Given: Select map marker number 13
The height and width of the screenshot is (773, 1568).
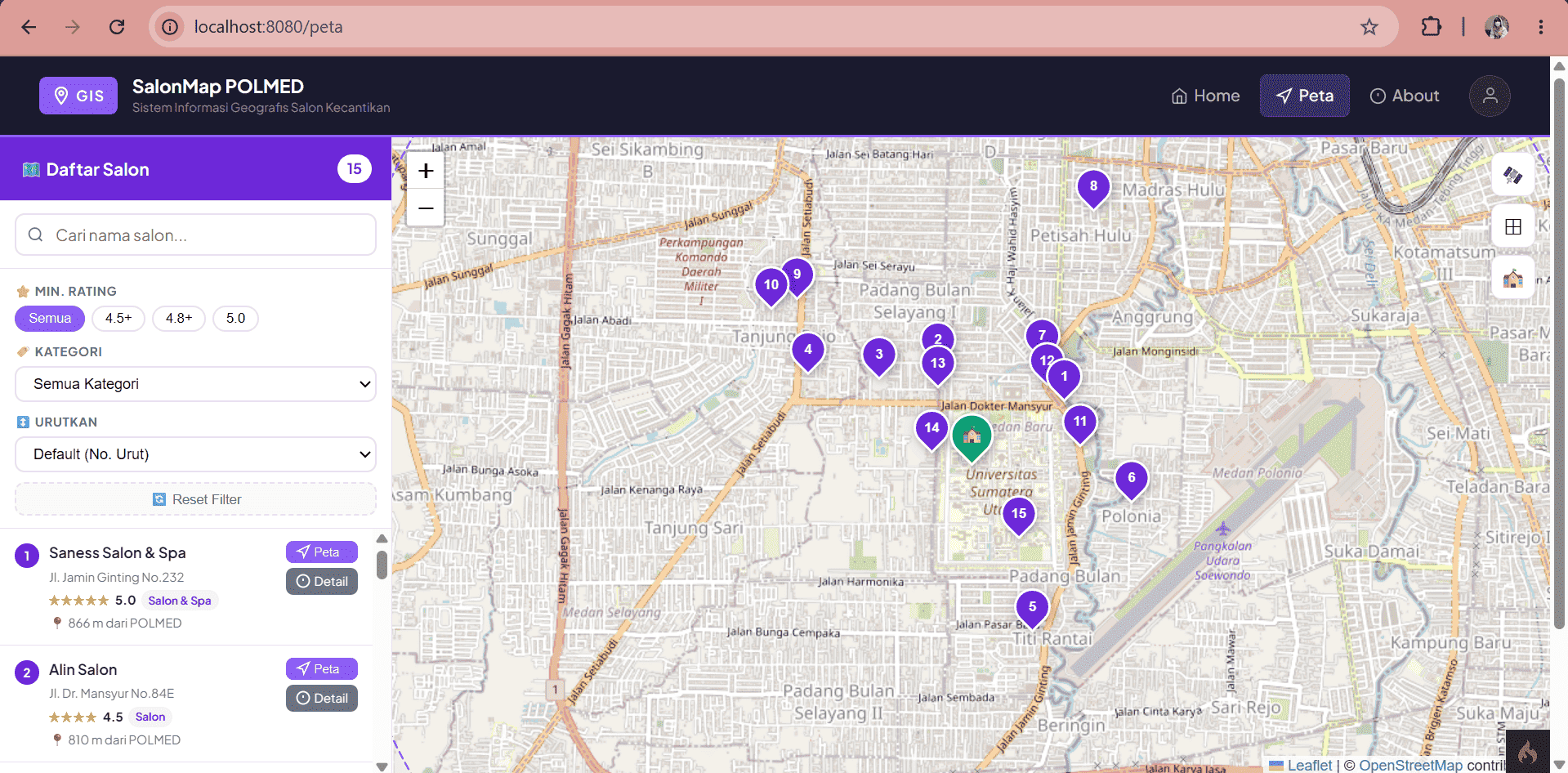Looking at the screenshot, I should pos(938,366).
